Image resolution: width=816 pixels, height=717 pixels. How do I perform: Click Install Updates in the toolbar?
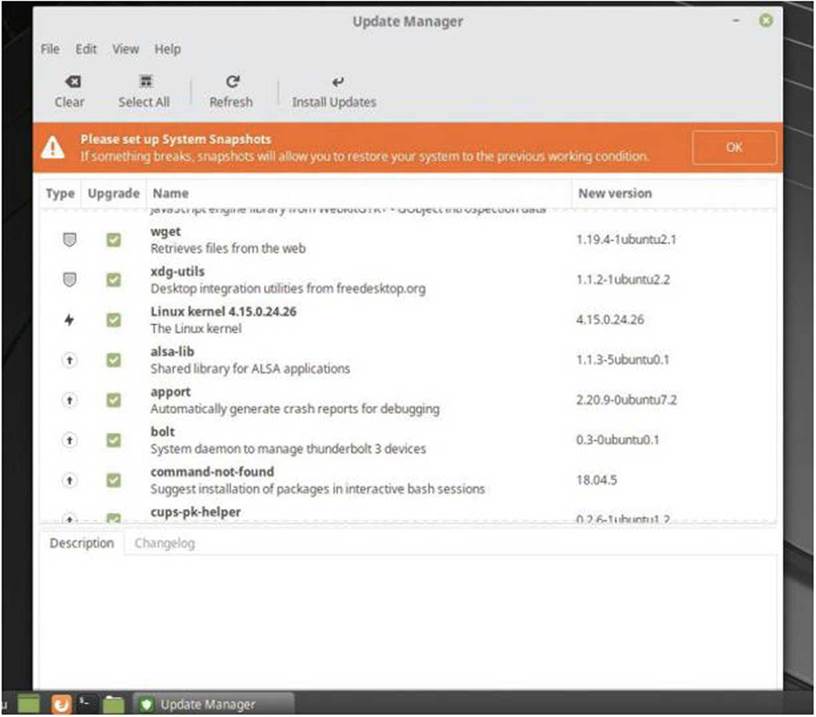click(334, 92)
